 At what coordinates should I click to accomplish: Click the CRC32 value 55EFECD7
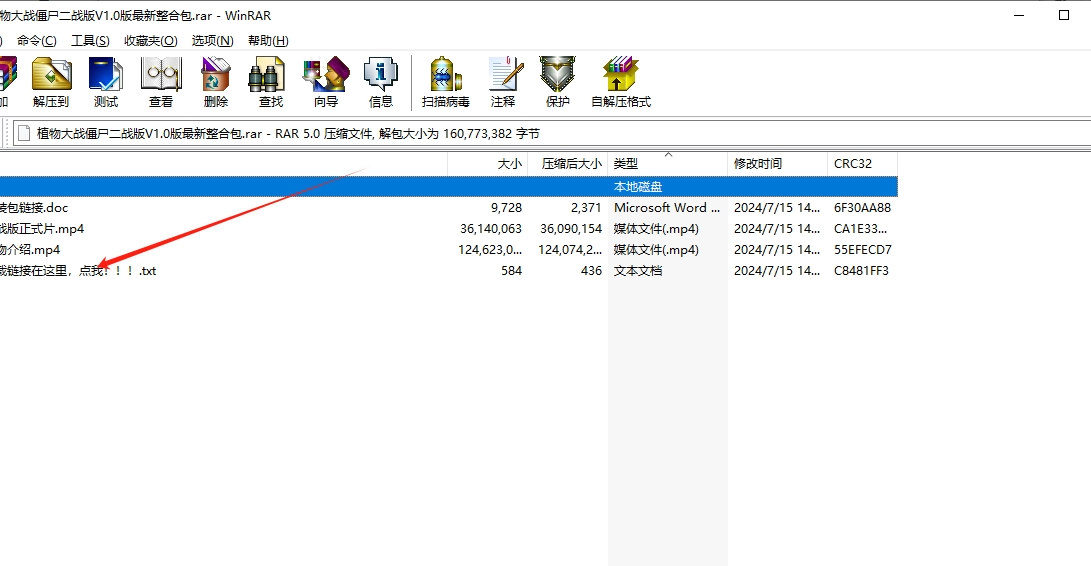pyautogui.click(x=863, y=249)
